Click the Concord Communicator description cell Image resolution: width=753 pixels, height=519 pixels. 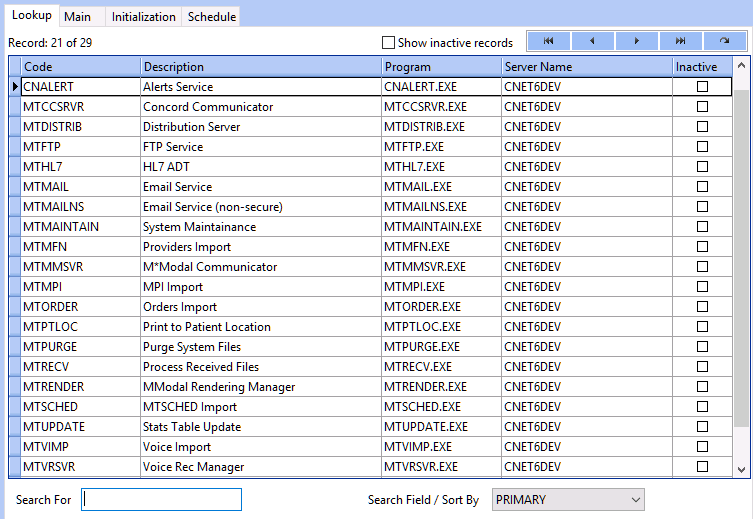click(x=261, y=107)
